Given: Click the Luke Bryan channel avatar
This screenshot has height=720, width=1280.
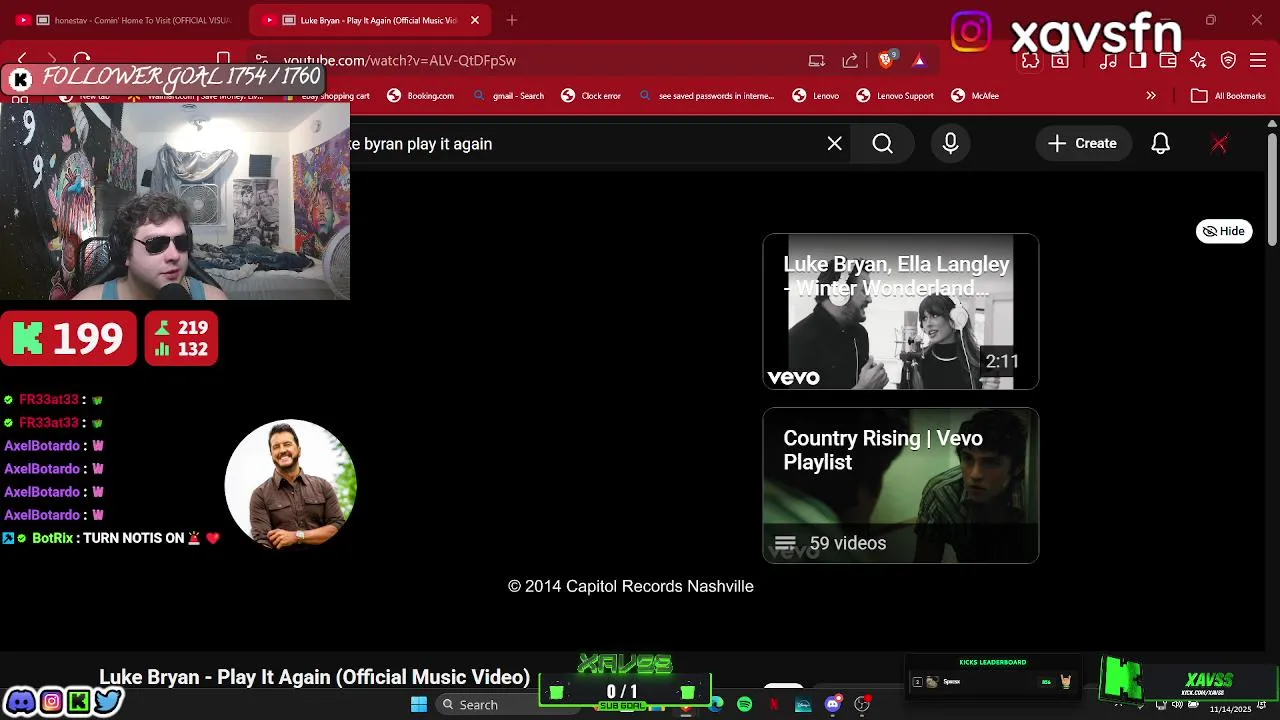Looking at the screenshot, I should 290,485.
